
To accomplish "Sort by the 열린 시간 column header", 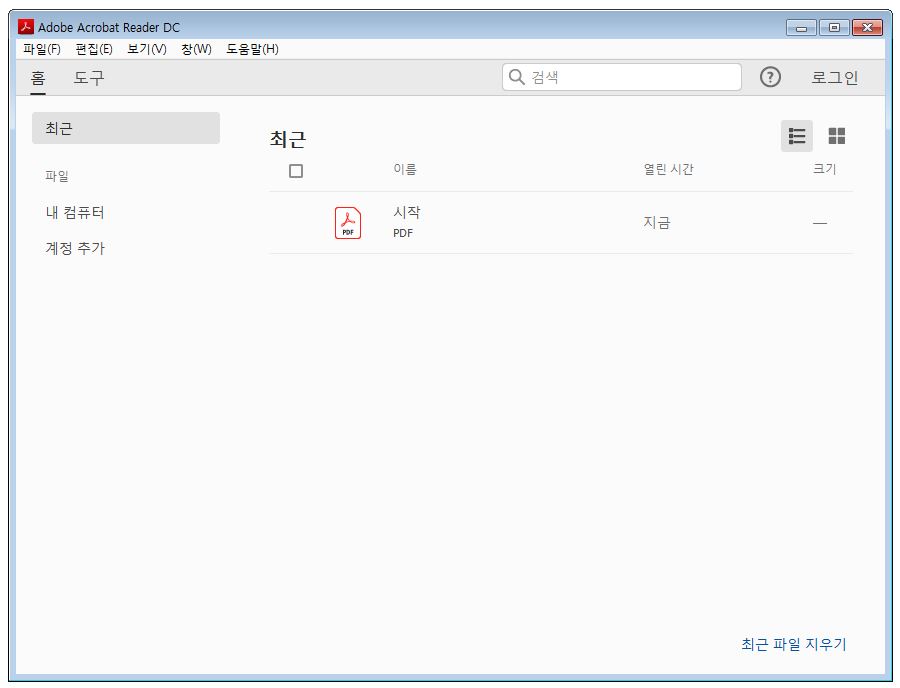I will tap(668, 169).
